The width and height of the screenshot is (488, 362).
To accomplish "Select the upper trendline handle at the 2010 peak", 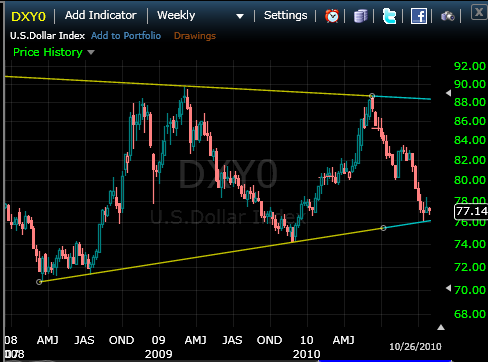I will point(372,96).
